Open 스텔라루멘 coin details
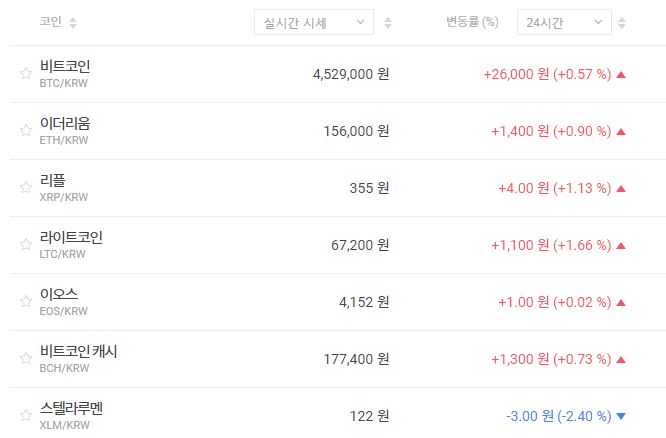 (x=71, y=408)
